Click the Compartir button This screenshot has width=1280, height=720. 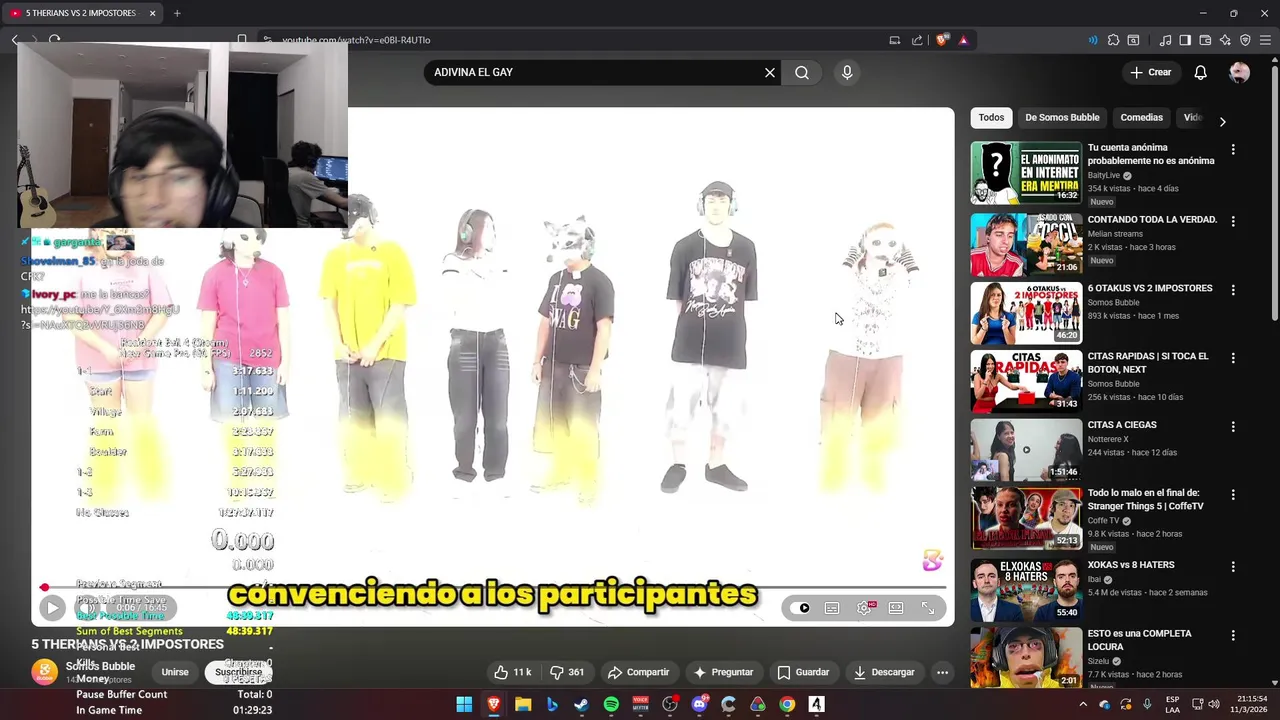coord(638,672)
